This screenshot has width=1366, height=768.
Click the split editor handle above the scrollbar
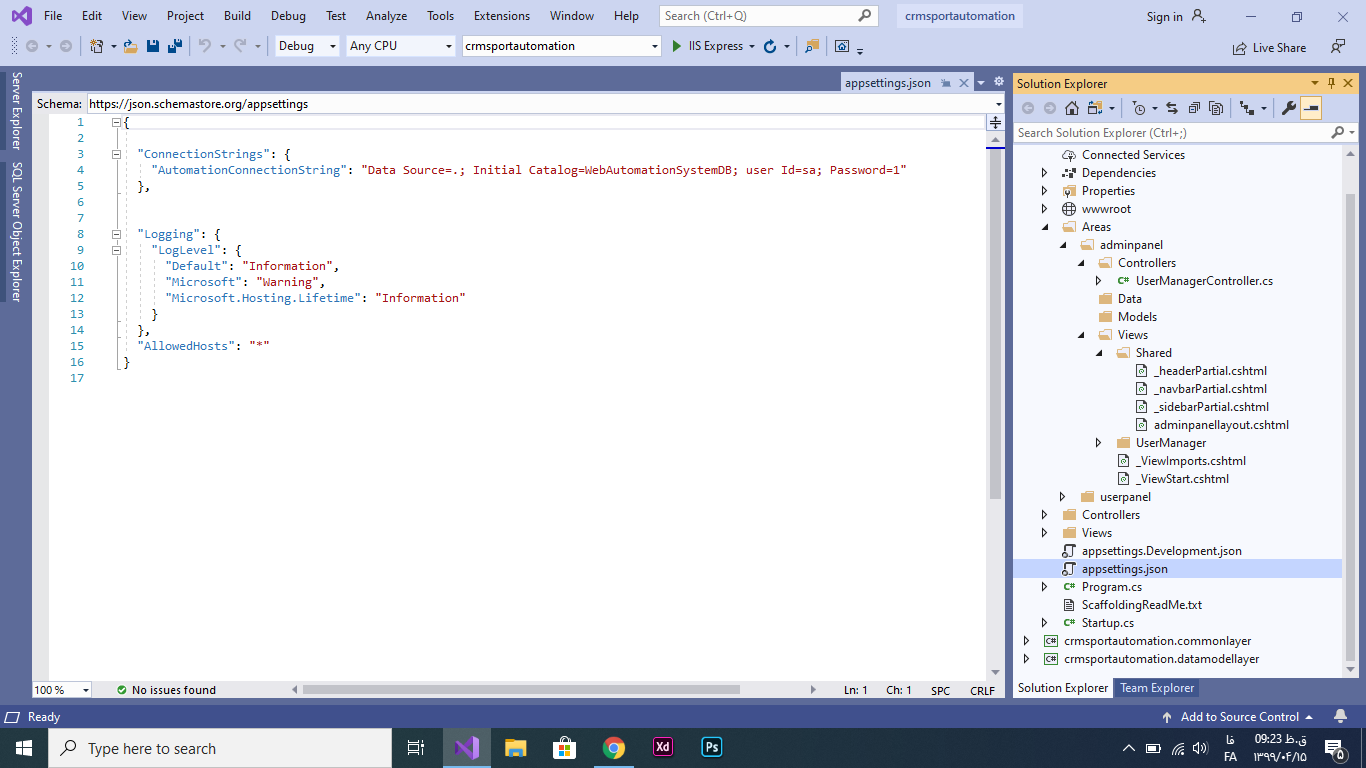(x=995, y=122)
